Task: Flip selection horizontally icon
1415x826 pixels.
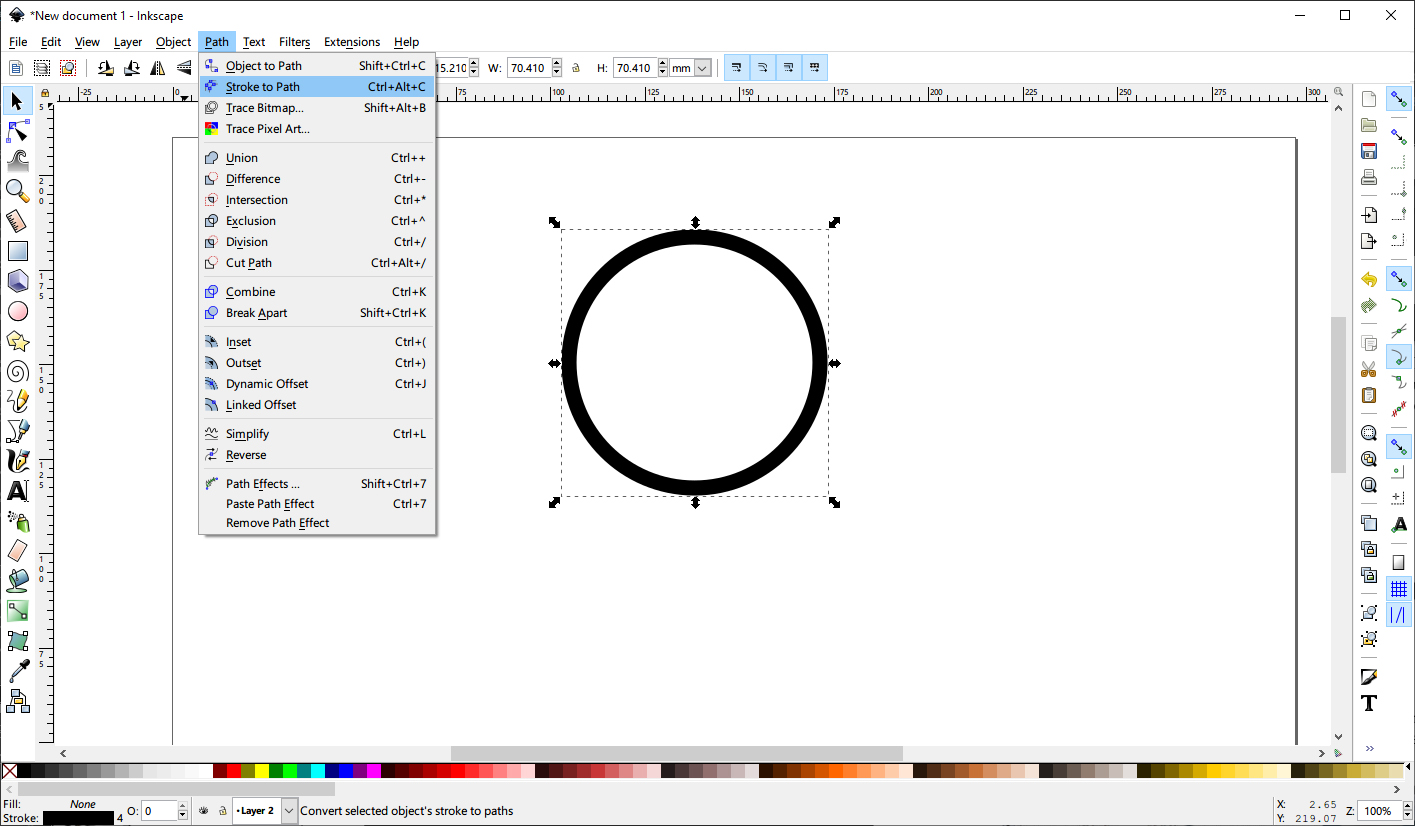Action: point(158,68)
